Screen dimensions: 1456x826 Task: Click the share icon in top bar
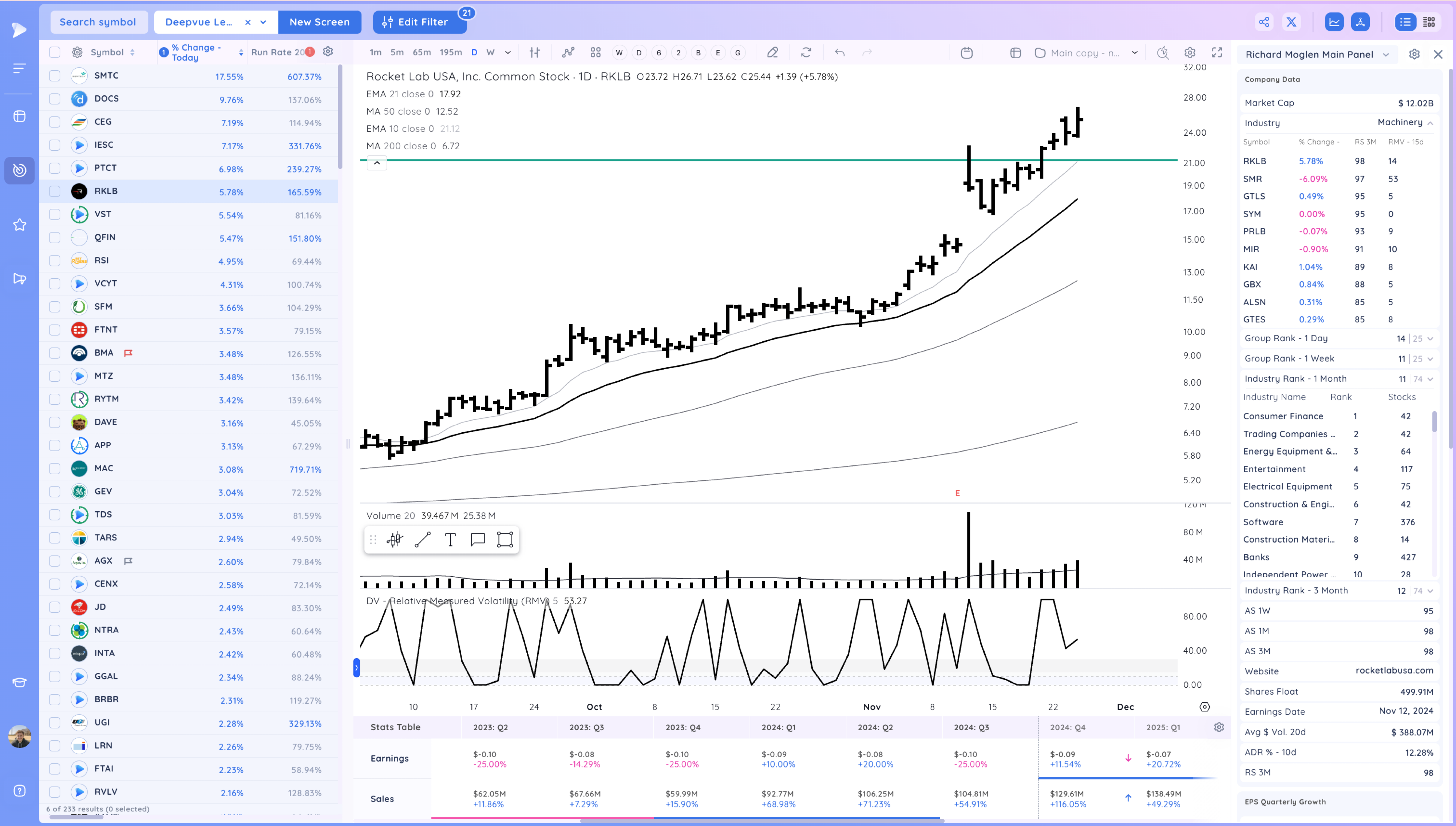coord(1264,22)
